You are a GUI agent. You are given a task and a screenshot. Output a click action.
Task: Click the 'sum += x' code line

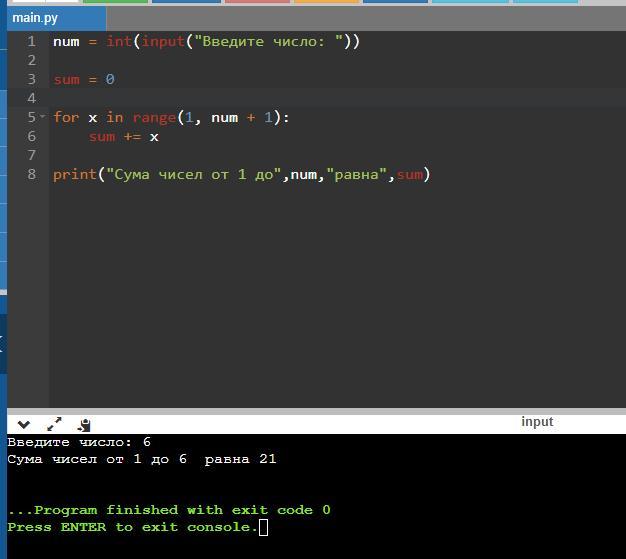[124, 137]
